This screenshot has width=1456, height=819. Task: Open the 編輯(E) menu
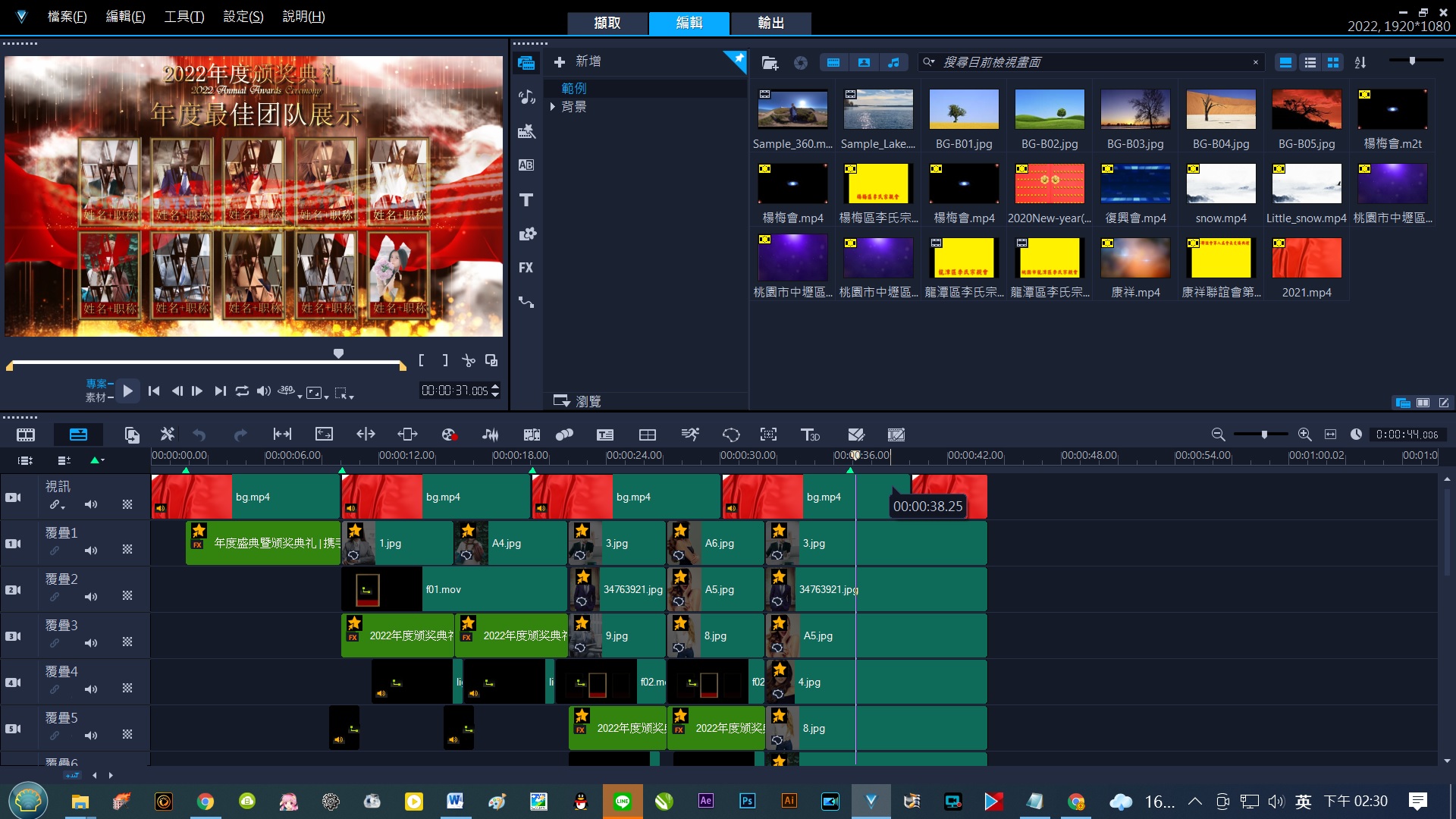coord(125,17)
